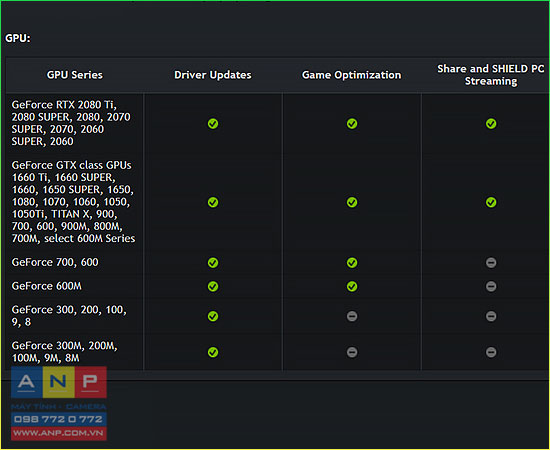Click the Driver Updates checkmark for GeForce 700, 600
550x450 pixels.
[213, 262]
